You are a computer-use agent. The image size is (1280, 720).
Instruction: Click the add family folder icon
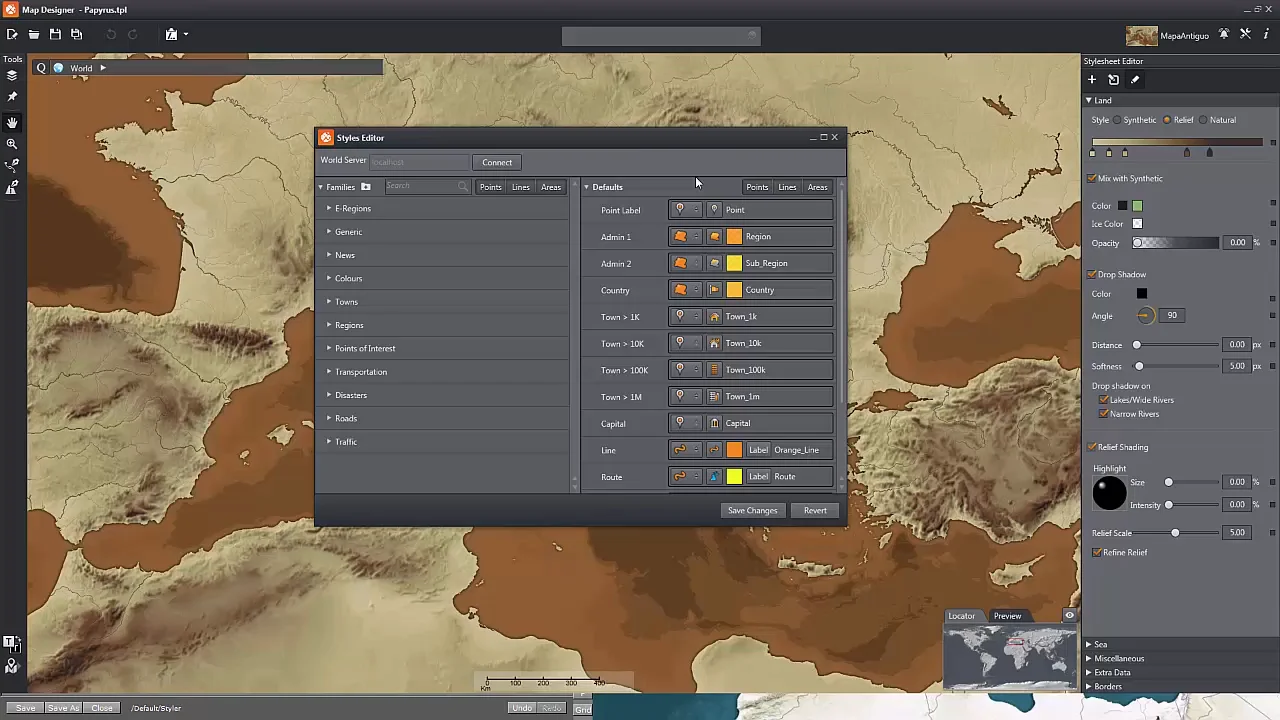[x=365, y=187]
